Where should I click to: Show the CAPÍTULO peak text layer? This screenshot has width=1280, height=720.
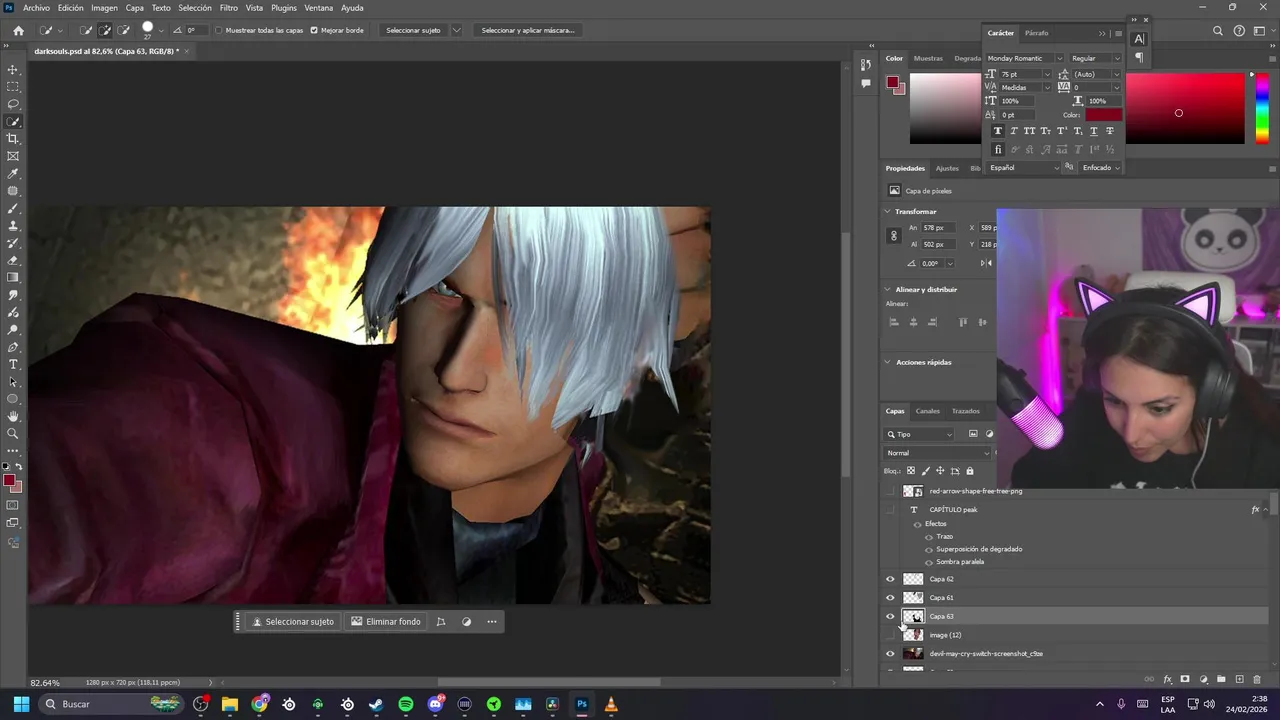click(890, 510)
